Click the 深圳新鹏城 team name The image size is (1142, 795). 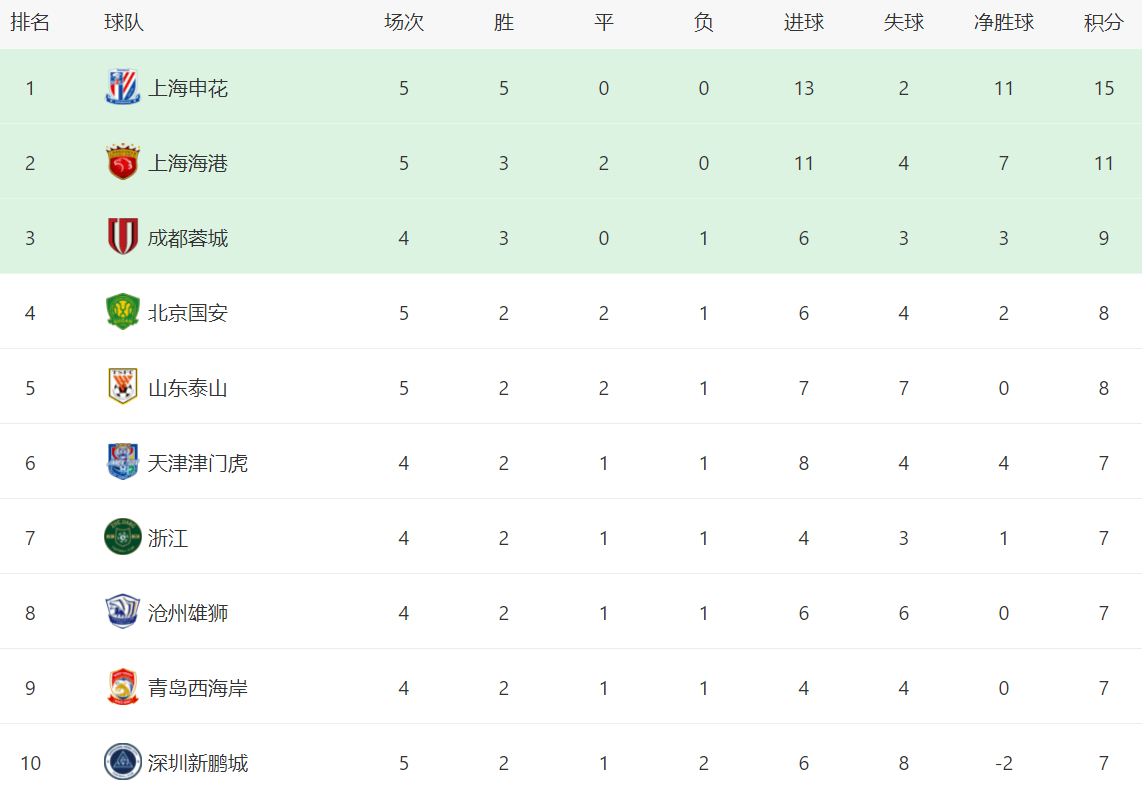(198, 763)
